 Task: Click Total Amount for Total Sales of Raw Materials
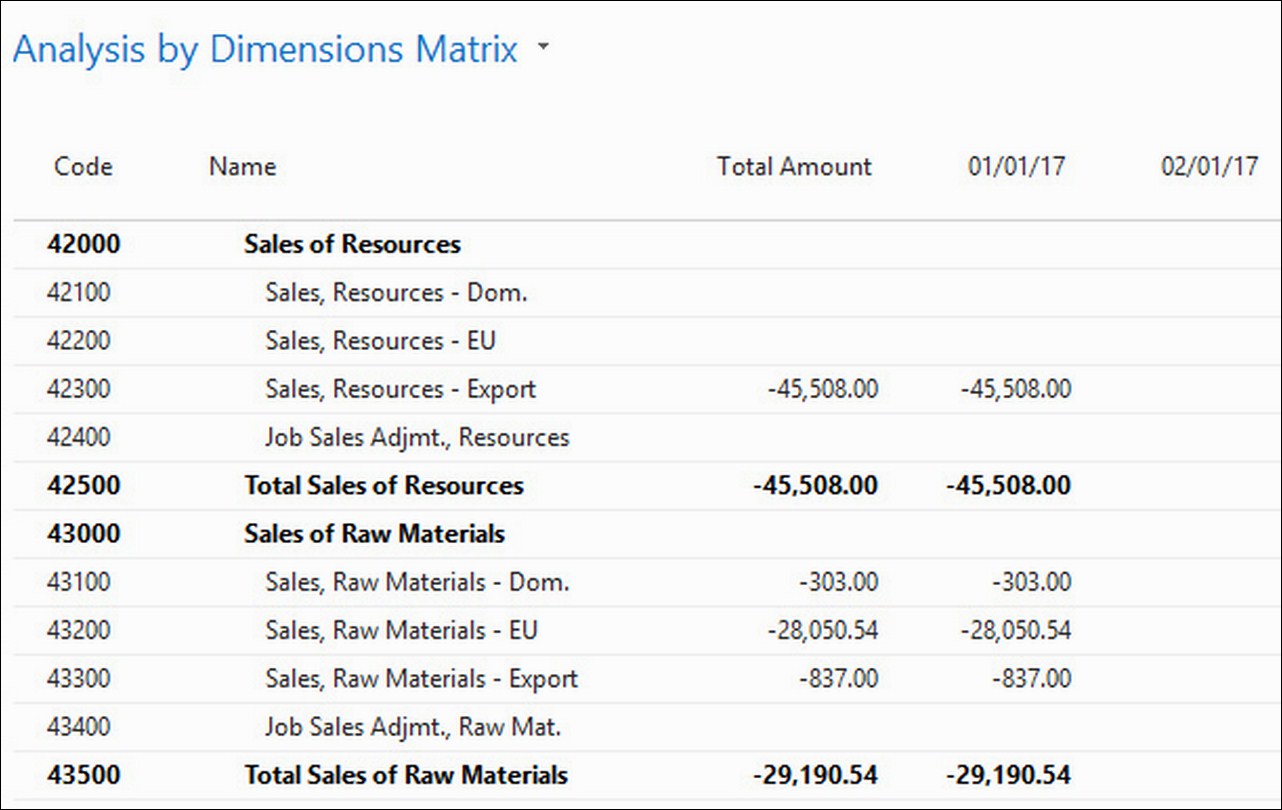pos(815,774)
